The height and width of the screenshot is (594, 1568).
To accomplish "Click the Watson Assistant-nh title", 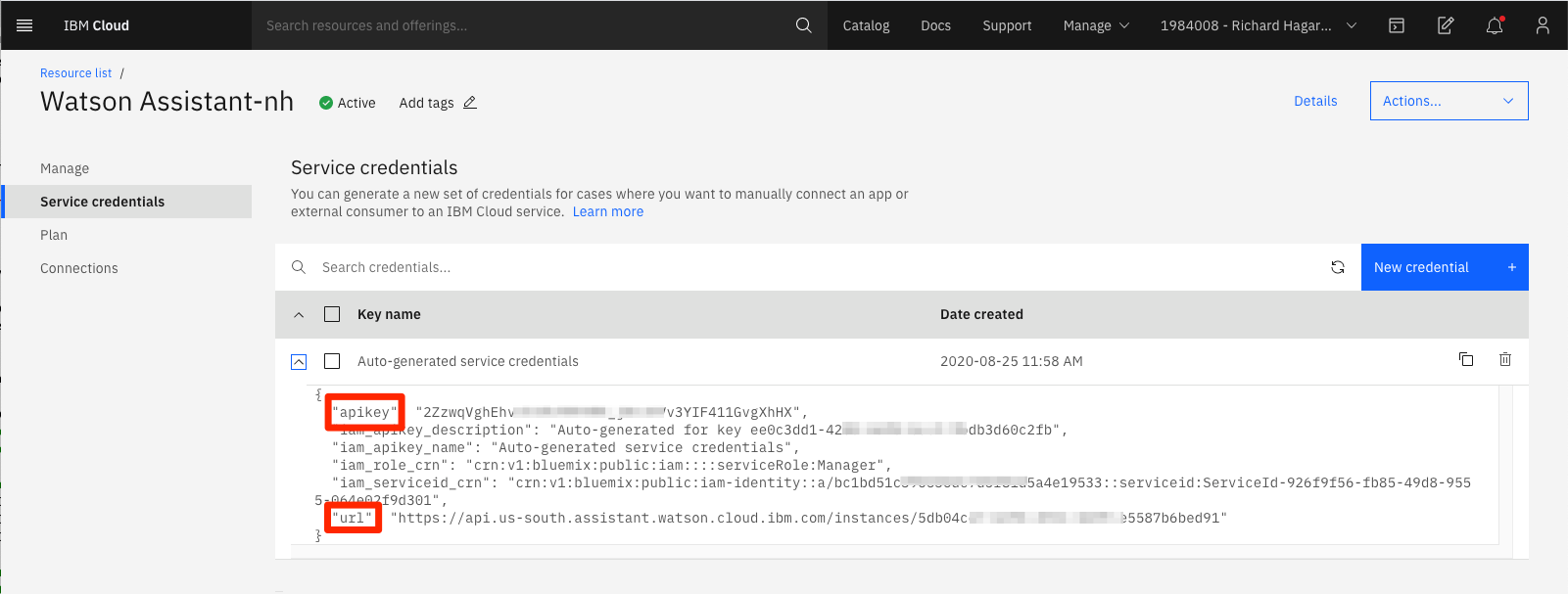I will pos(166,102).
